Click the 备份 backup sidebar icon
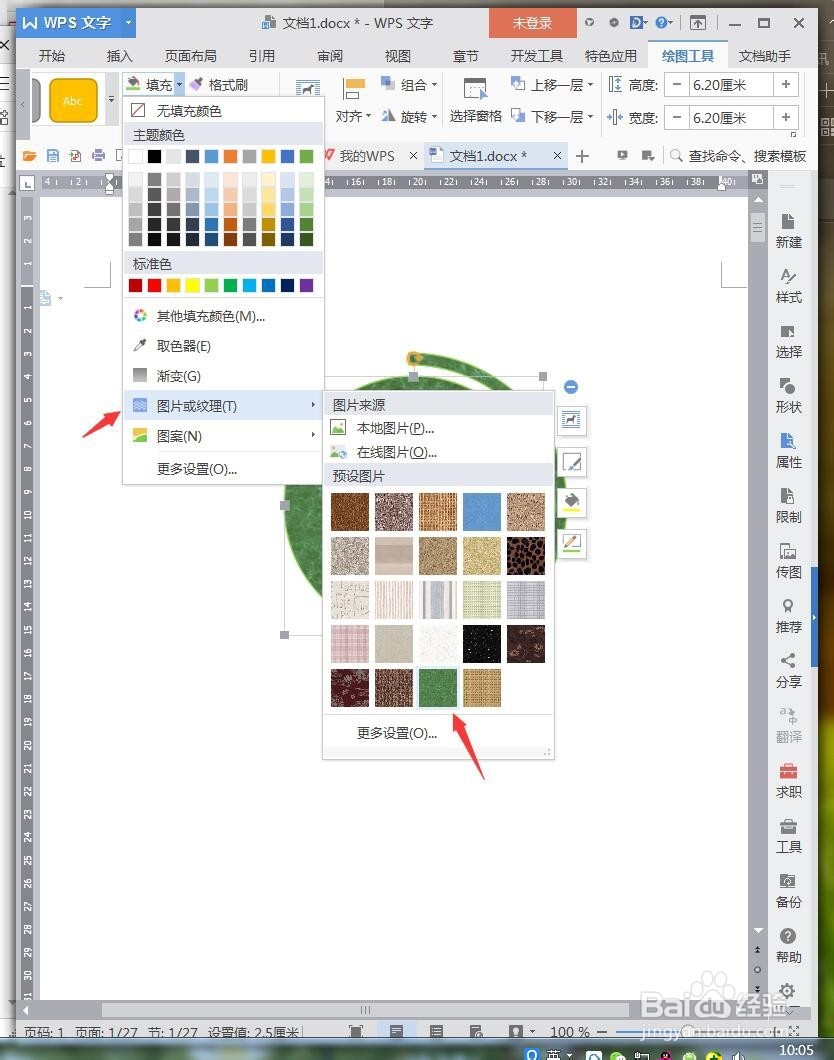Screen dimensions: 834x1060 [788, 890]
